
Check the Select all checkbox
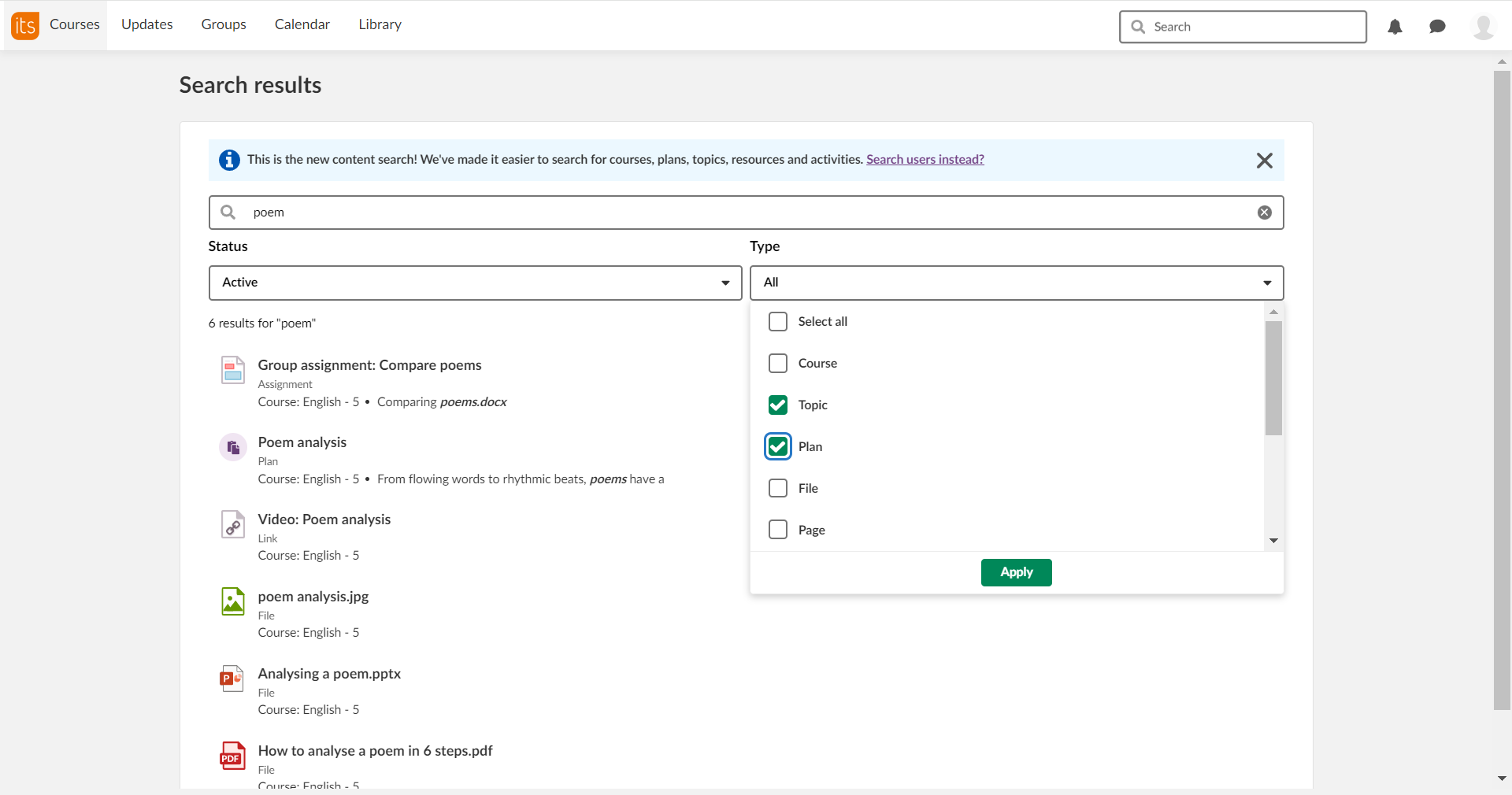[778, 322]
